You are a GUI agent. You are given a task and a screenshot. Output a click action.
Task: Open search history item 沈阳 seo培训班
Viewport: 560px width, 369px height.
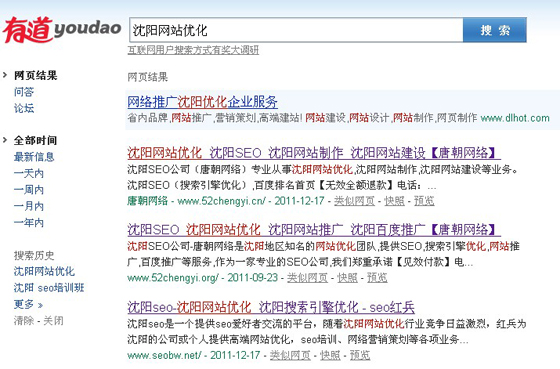tap(49, 288)
